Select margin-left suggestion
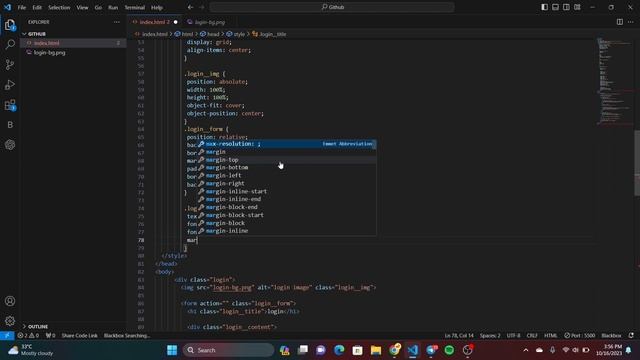 (287, 176)
